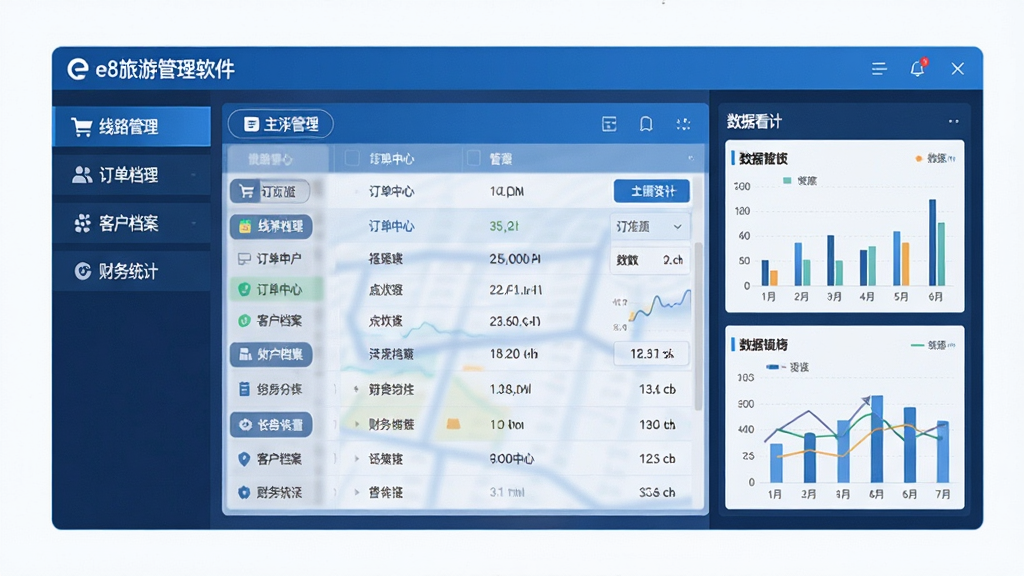Screen dimensions: 1024x576
Task: Click the people icon beside 订单档理
Action: (82, 175)
